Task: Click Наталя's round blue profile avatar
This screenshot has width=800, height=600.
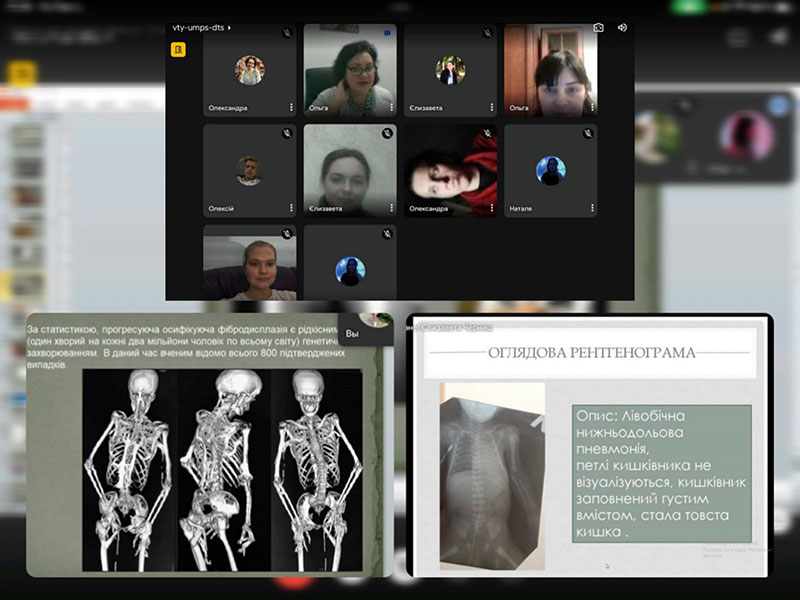Action: pos(550,170)
